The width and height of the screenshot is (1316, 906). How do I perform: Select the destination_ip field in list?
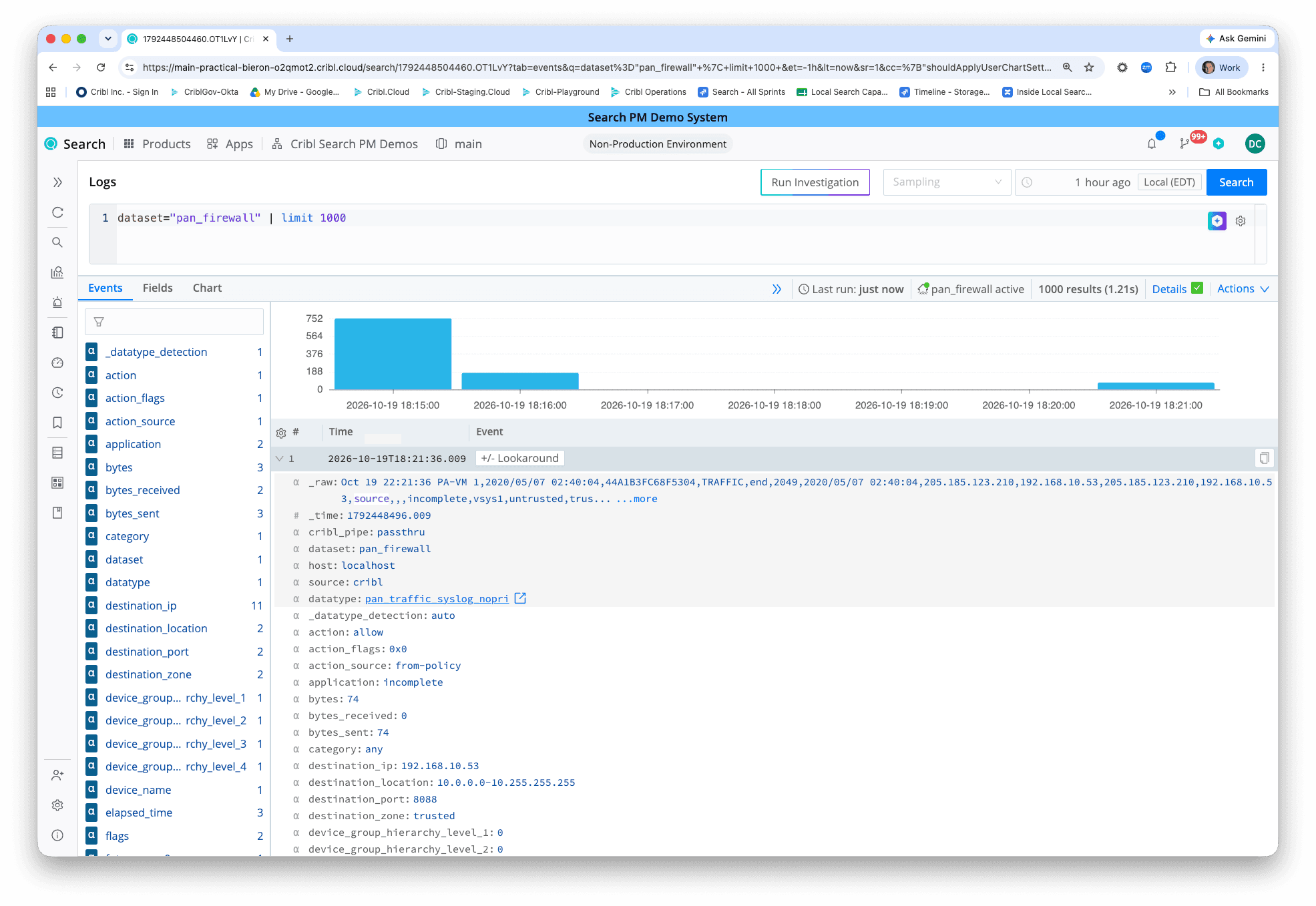(141, 606)
